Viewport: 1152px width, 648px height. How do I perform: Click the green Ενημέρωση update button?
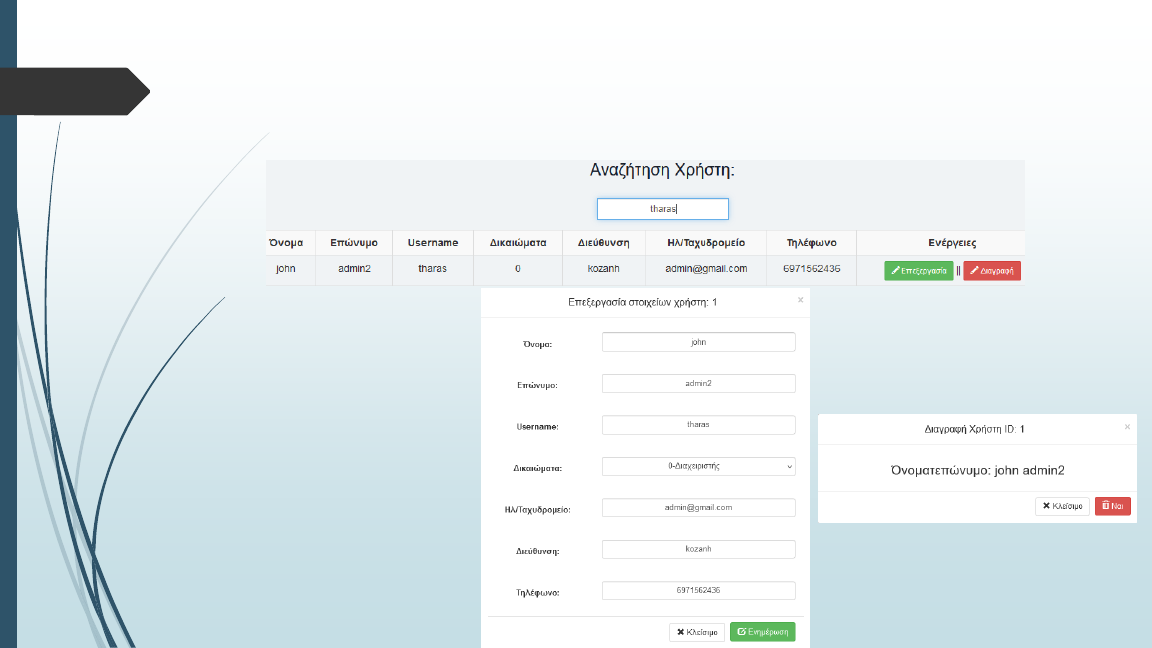point(762,632)
